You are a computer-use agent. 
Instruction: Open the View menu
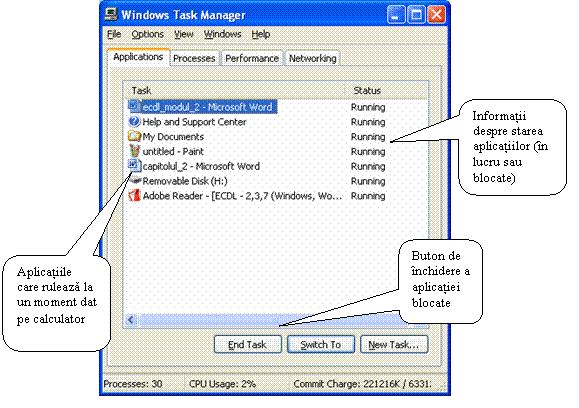click(x=184, y=34)
